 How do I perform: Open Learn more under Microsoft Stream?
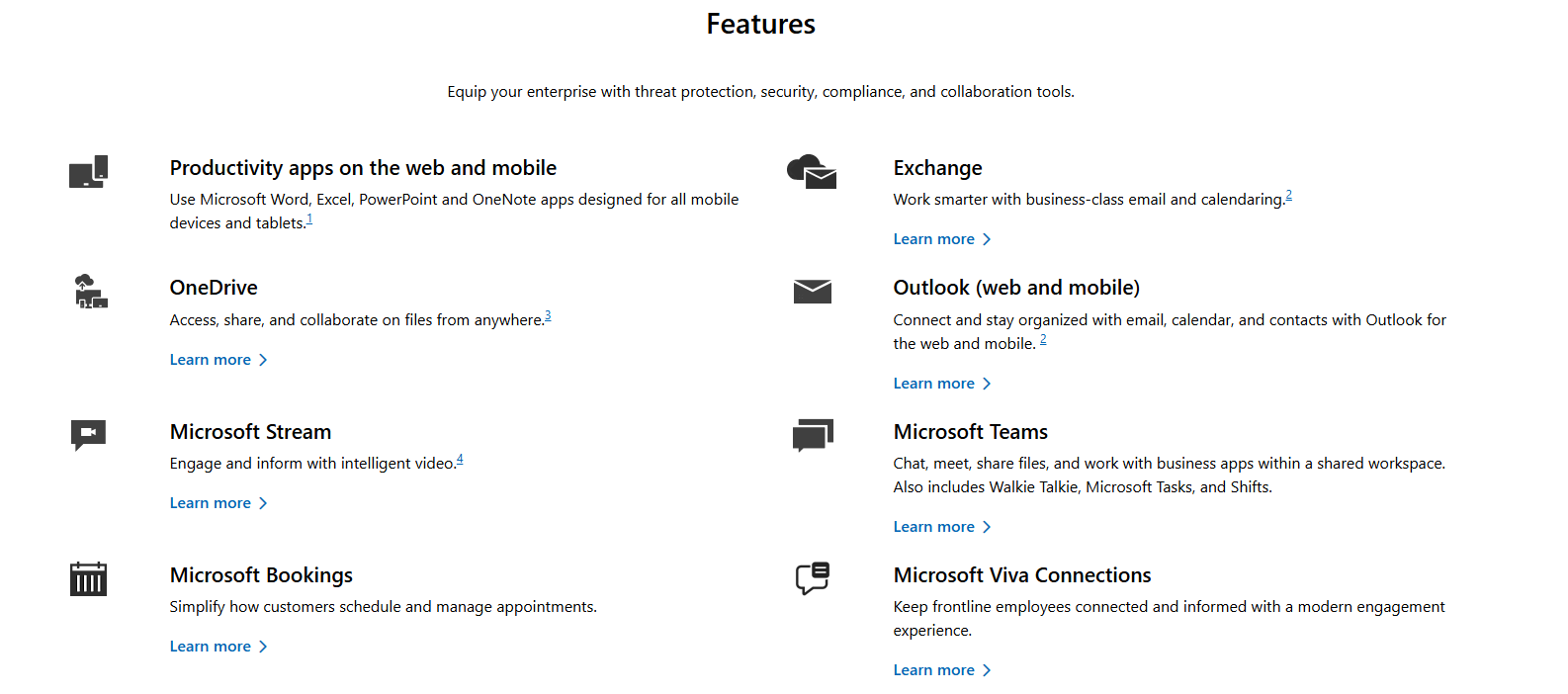210,502
